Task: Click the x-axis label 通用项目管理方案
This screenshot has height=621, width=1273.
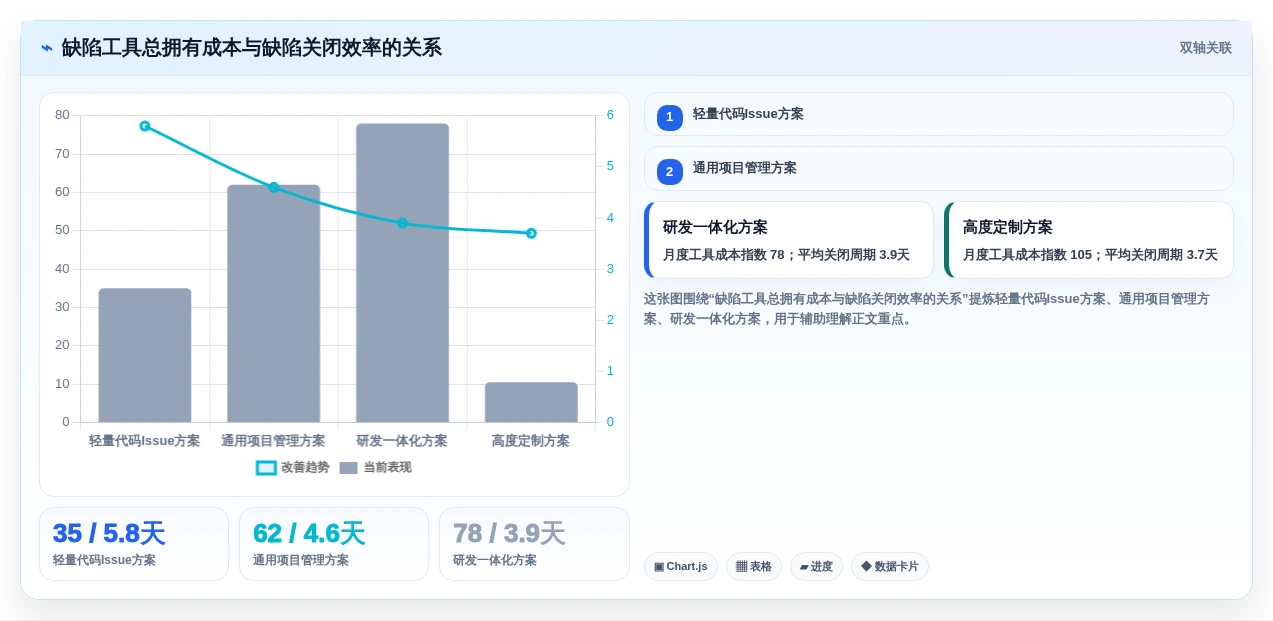Action: [x=273, y=441]
